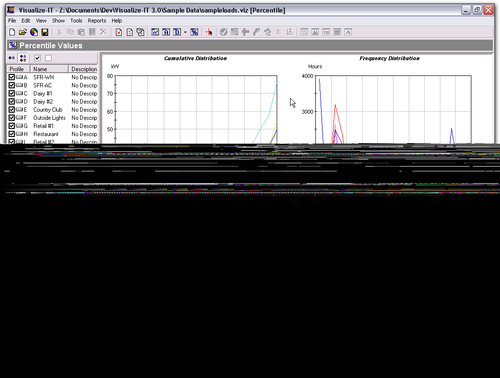Image resolution: width=500 pixels, height=378 pixels.
Task: Click the Percentile view toolbar icon
Action: 194,32
